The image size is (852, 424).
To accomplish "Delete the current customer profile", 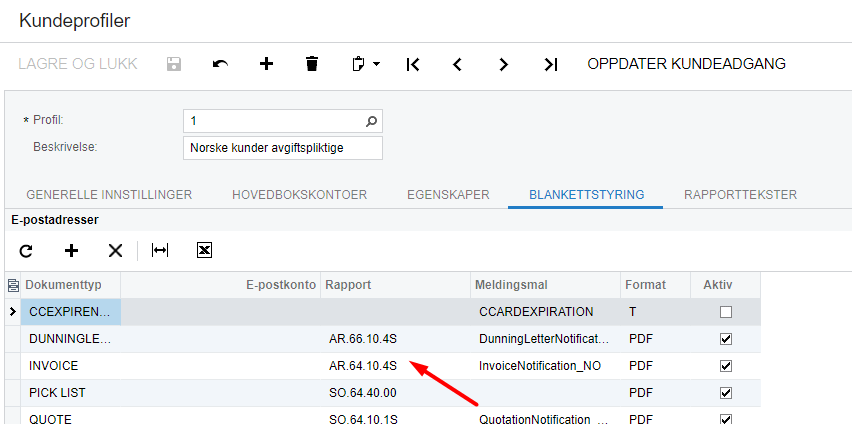I will tap(312, 64).
